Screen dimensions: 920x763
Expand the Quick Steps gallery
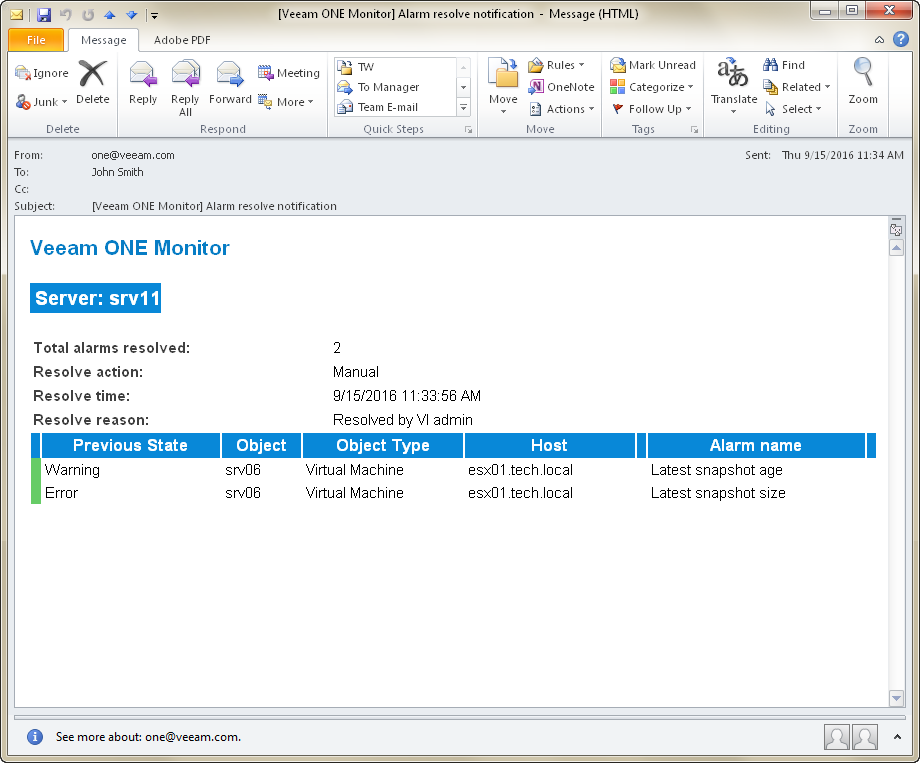click(464, 107)
